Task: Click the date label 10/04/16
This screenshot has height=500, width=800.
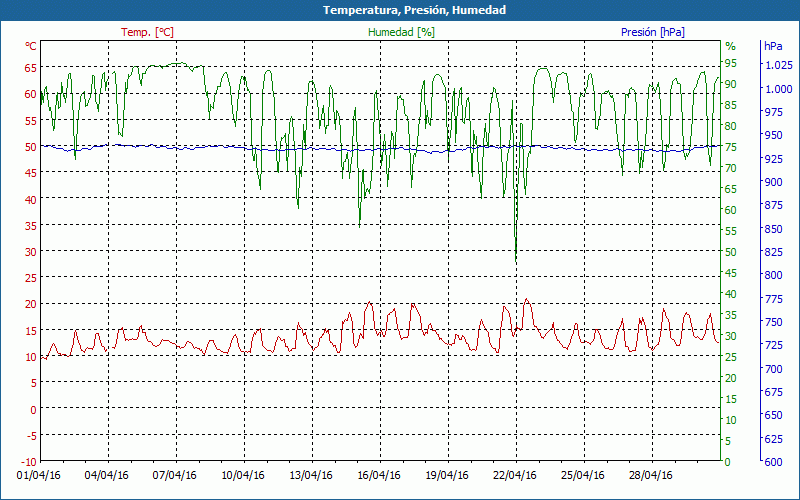Action: [243, 475]
